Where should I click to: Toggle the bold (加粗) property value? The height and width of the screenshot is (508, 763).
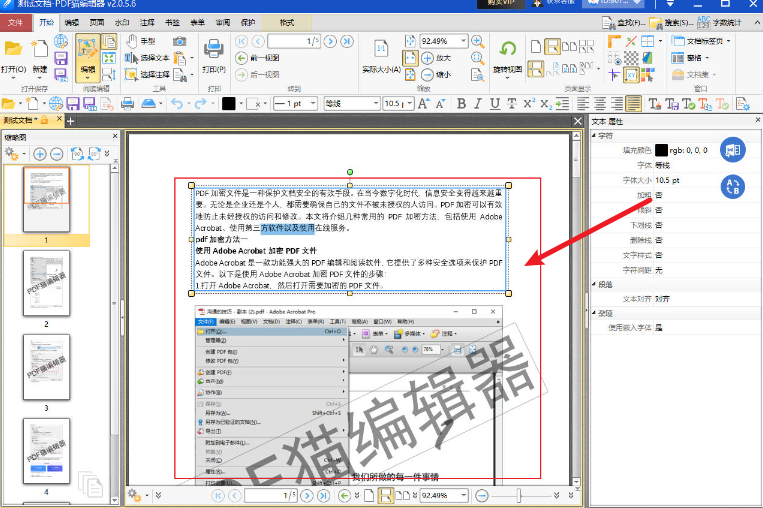point(659,195)
